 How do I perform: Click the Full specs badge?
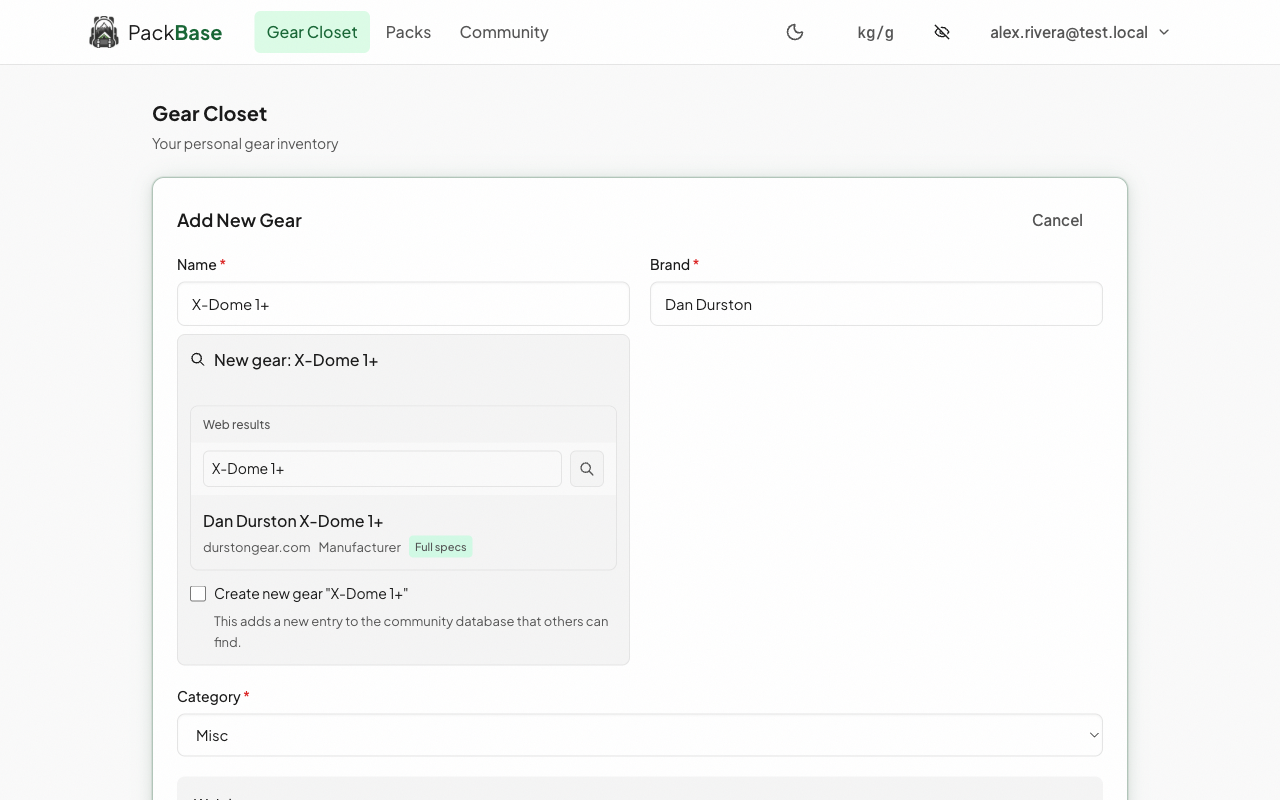point(441,547)
